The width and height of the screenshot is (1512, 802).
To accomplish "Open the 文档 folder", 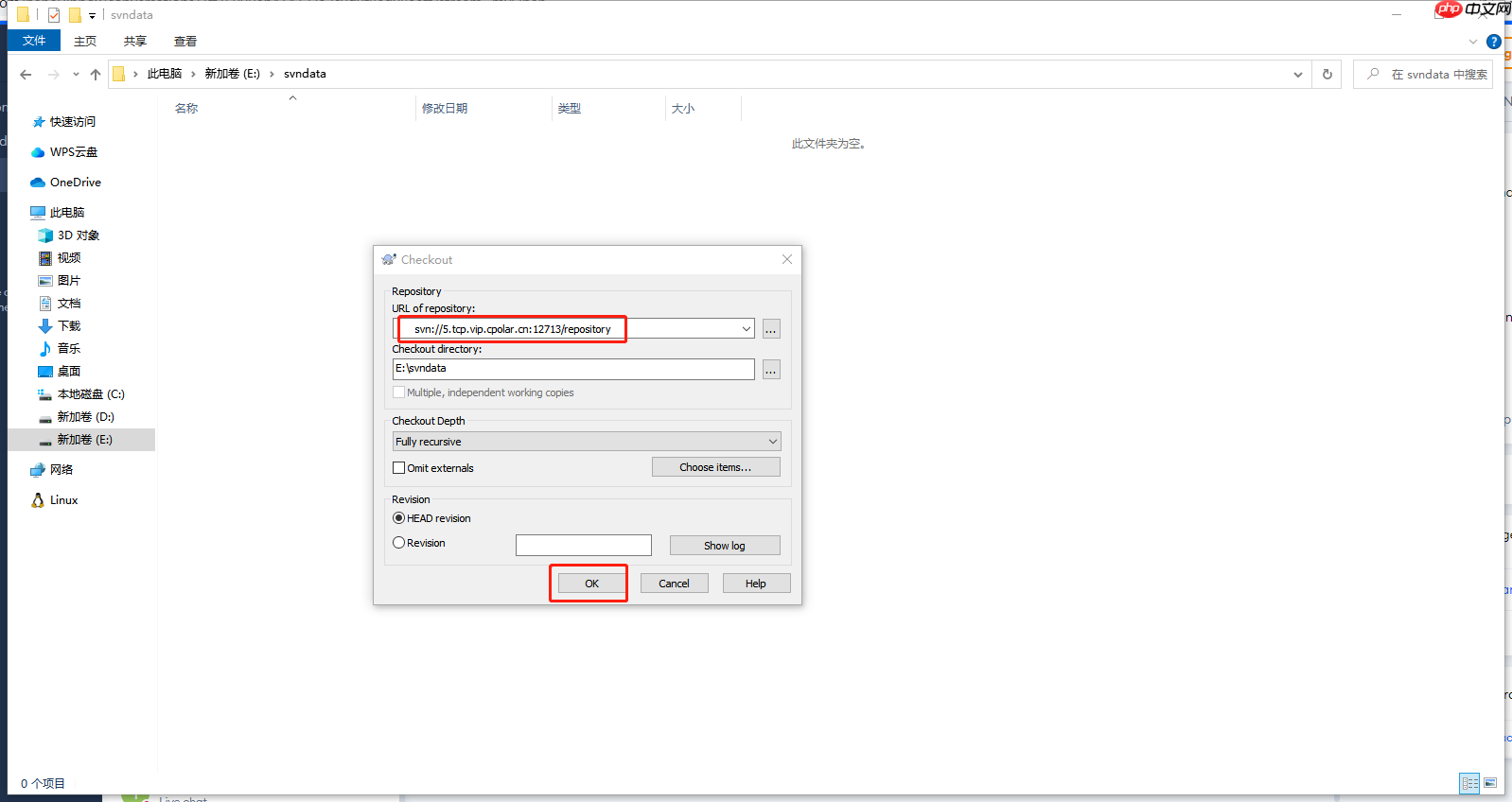I will click(x=68, y=304).
